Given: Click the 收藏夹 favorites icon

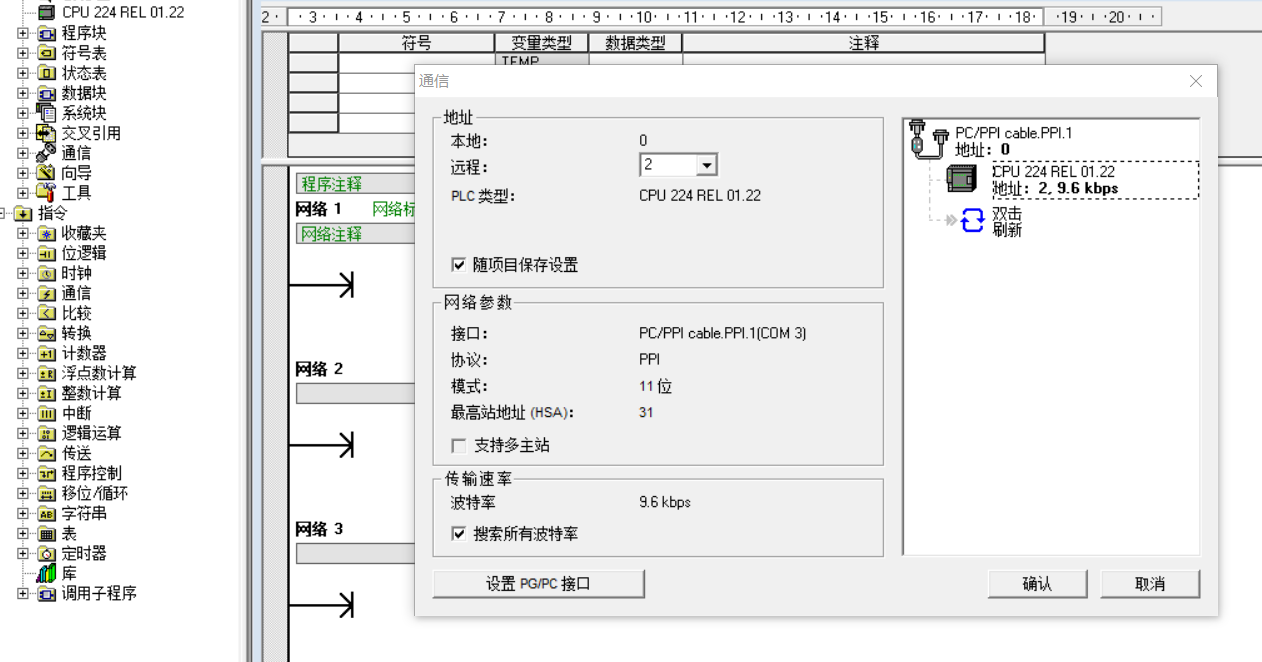Looking at the screenshot, I should pos(46,233).
